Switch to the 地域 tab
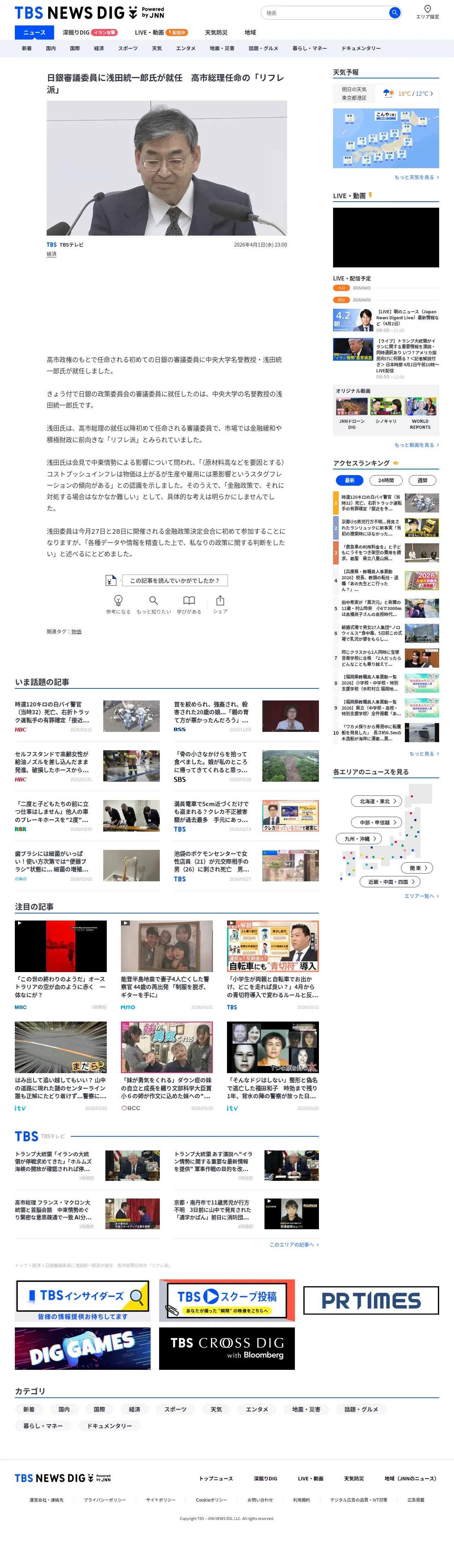454x1568 pixels. point(250,32)
